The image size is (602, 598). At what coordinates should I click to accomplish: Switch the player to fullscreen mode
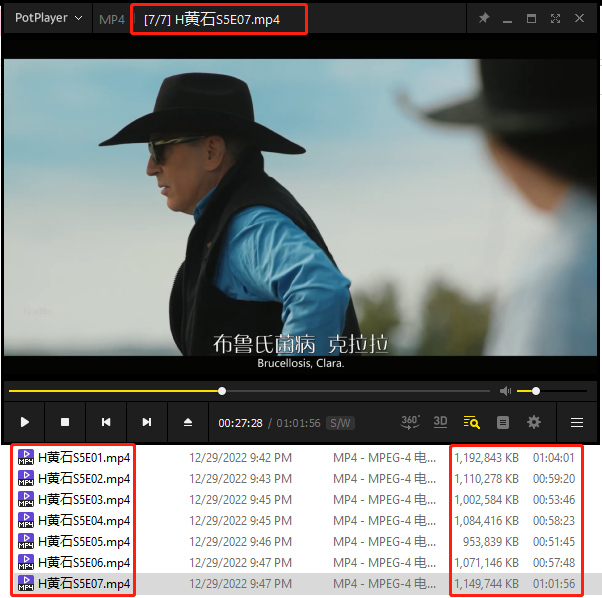(555, 18)
